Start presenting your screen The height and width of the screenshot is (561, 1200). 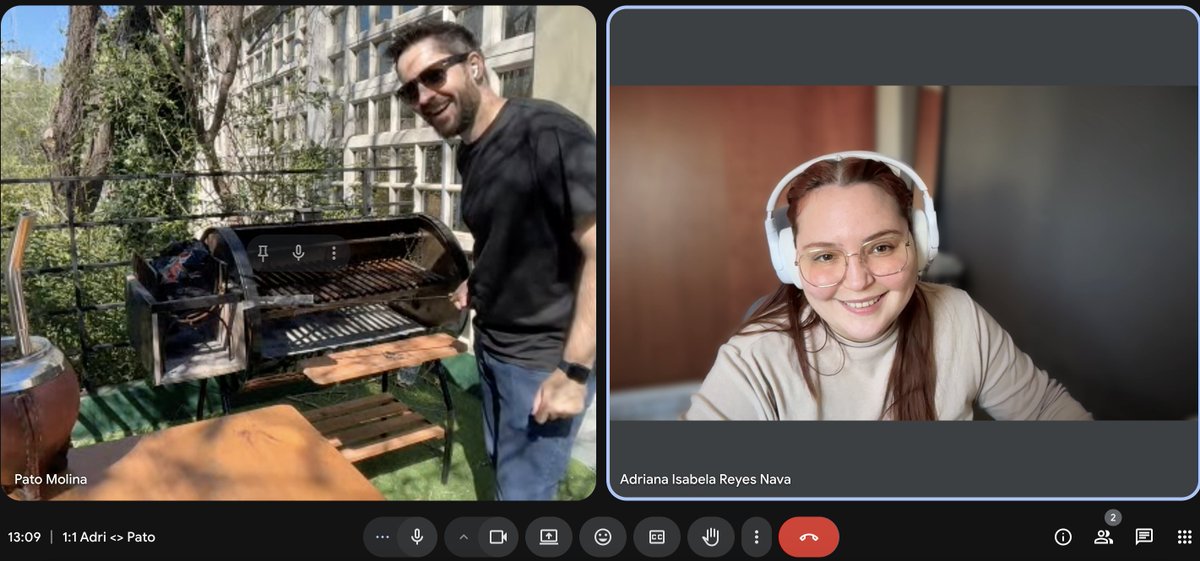tap(549, 537)
